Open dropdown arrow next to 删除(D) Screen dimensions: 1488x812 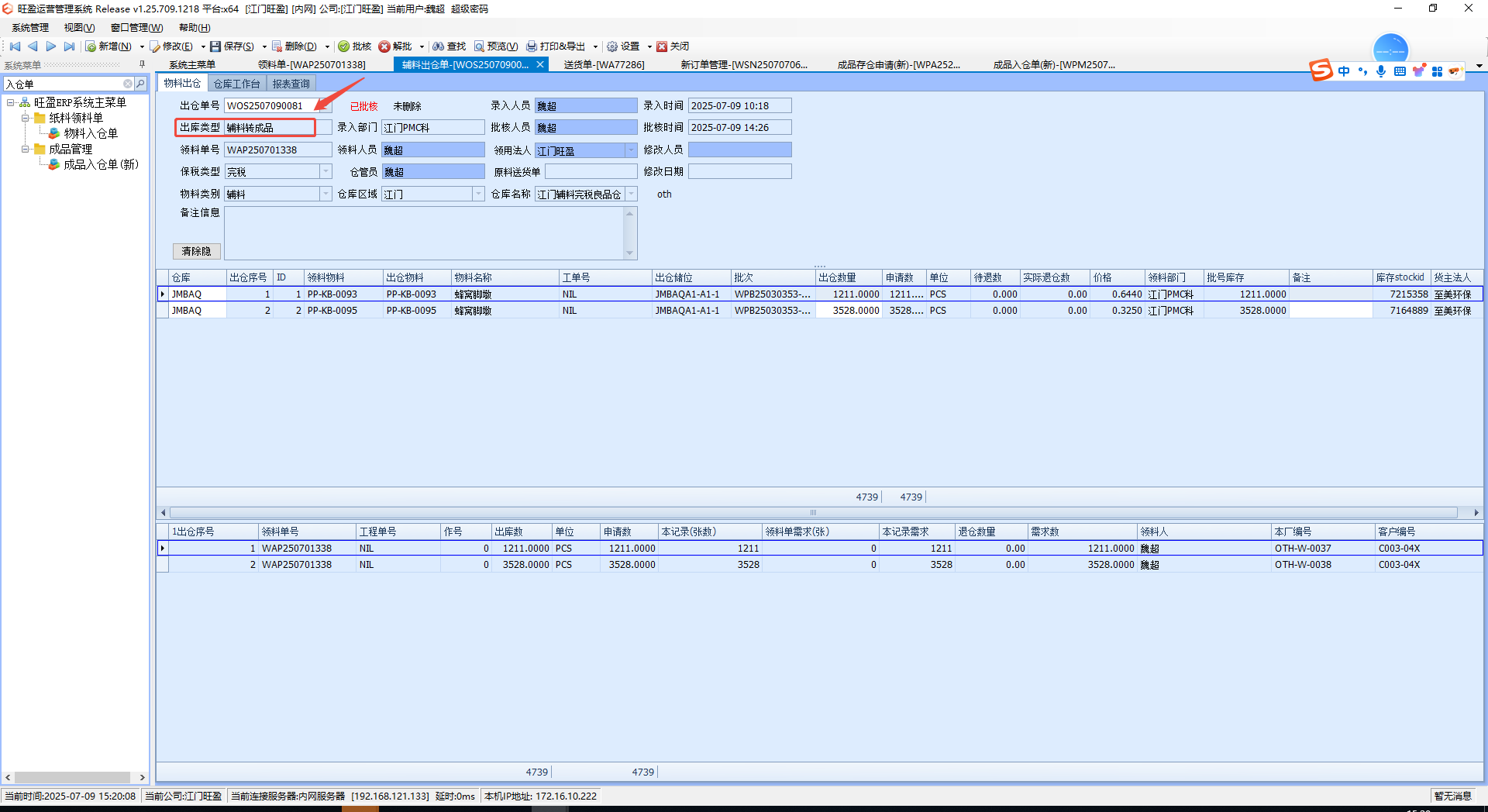pyautogui.click(x=327, y=47)
